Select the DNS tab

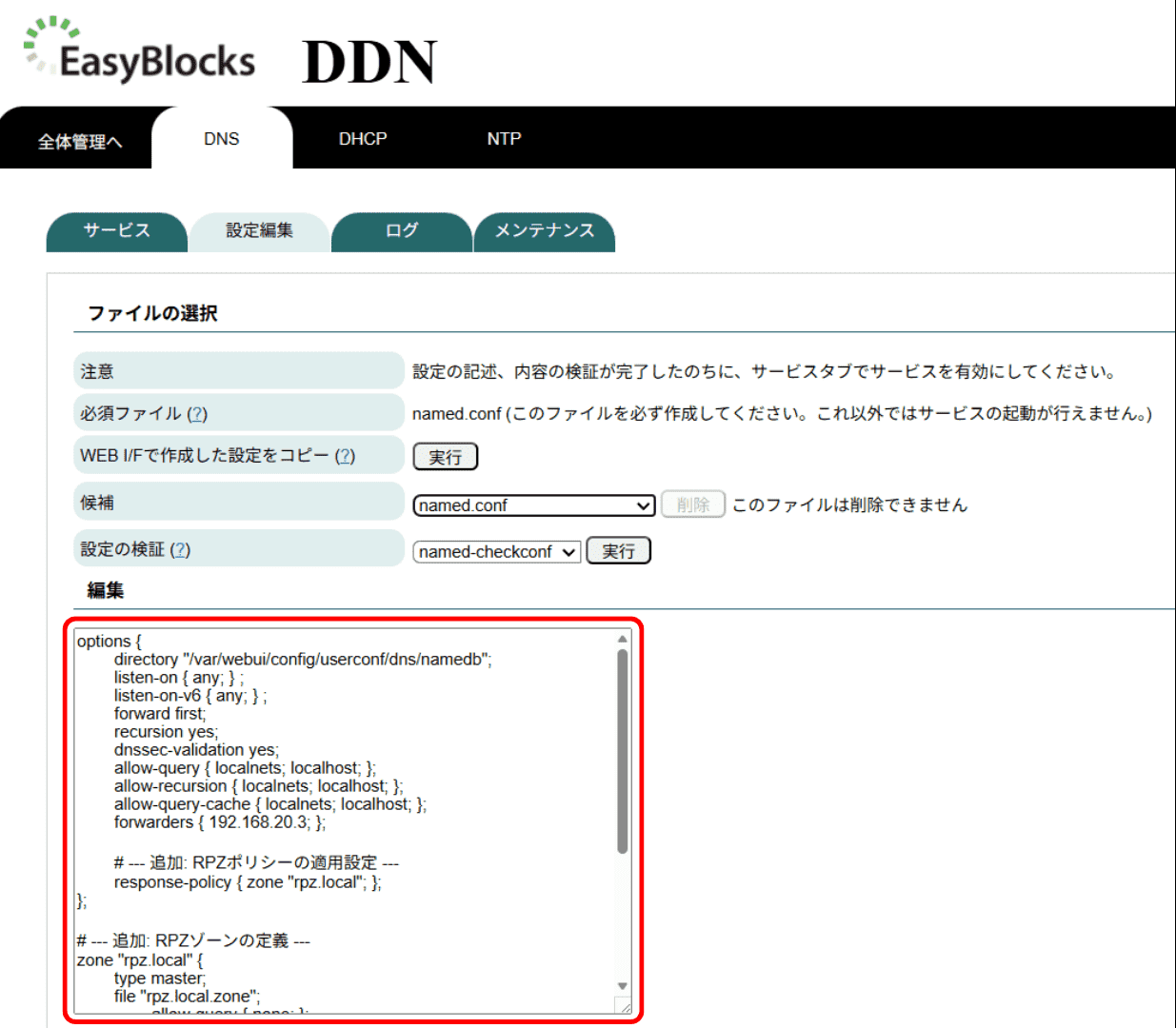point(222,139)
